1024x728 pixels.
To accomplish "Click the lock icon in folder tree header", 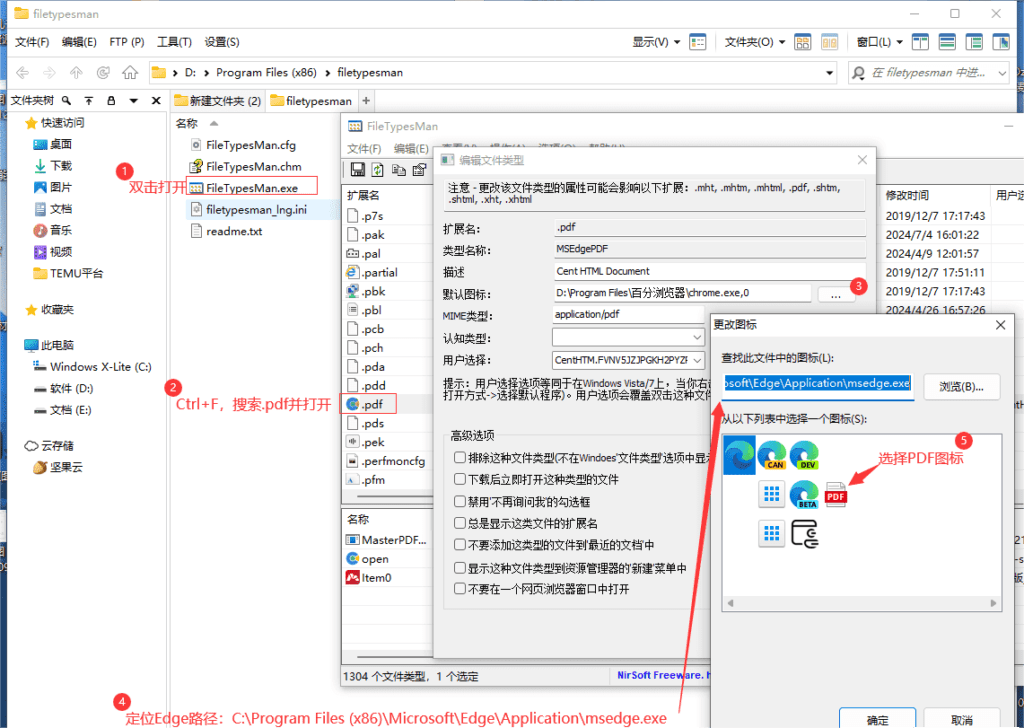I will (111, 101).
